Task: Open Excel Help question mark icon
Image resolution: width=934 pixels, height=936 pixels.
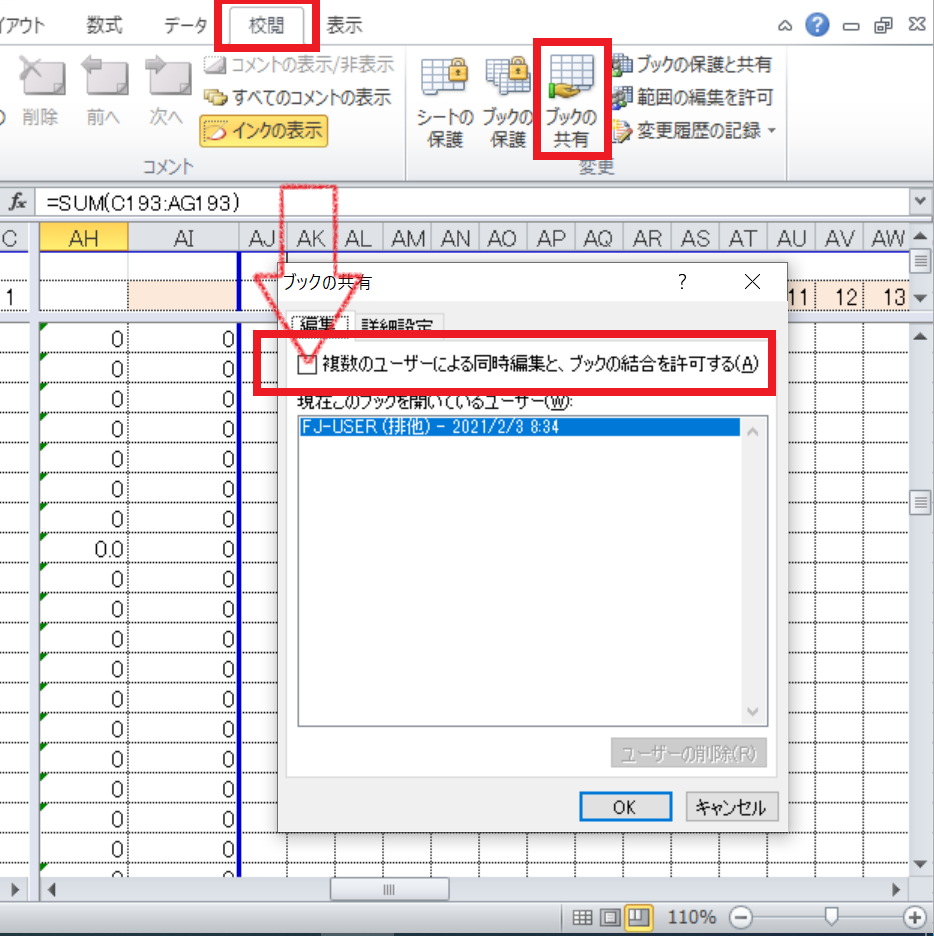Action: (x=817, y=26)
